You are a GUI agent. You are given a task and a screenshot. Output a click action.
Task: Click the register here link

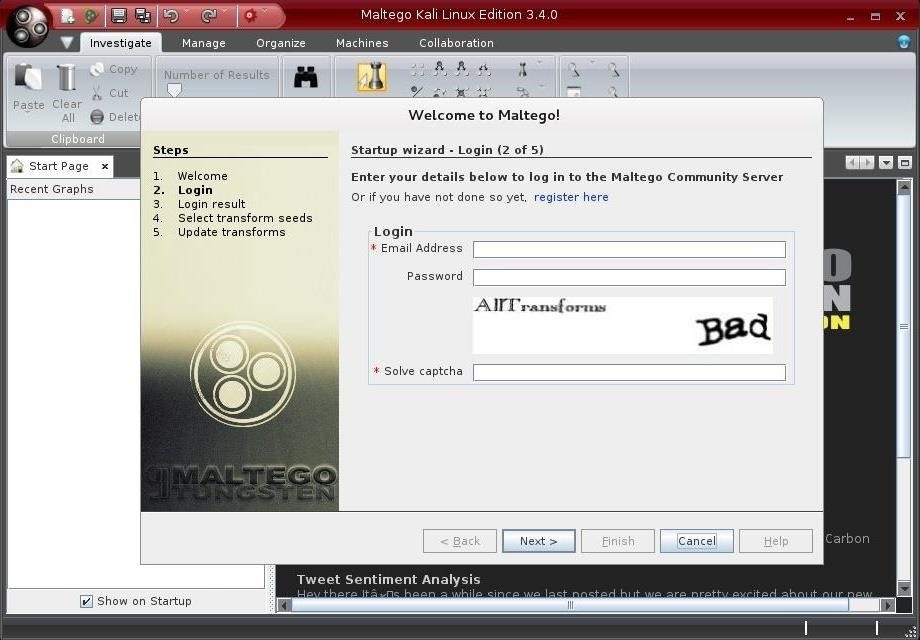click(571, 197)
